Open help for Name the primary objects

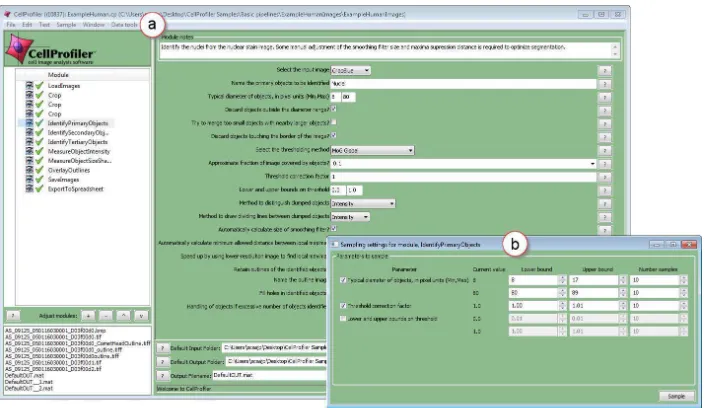(x=605, y=84)
